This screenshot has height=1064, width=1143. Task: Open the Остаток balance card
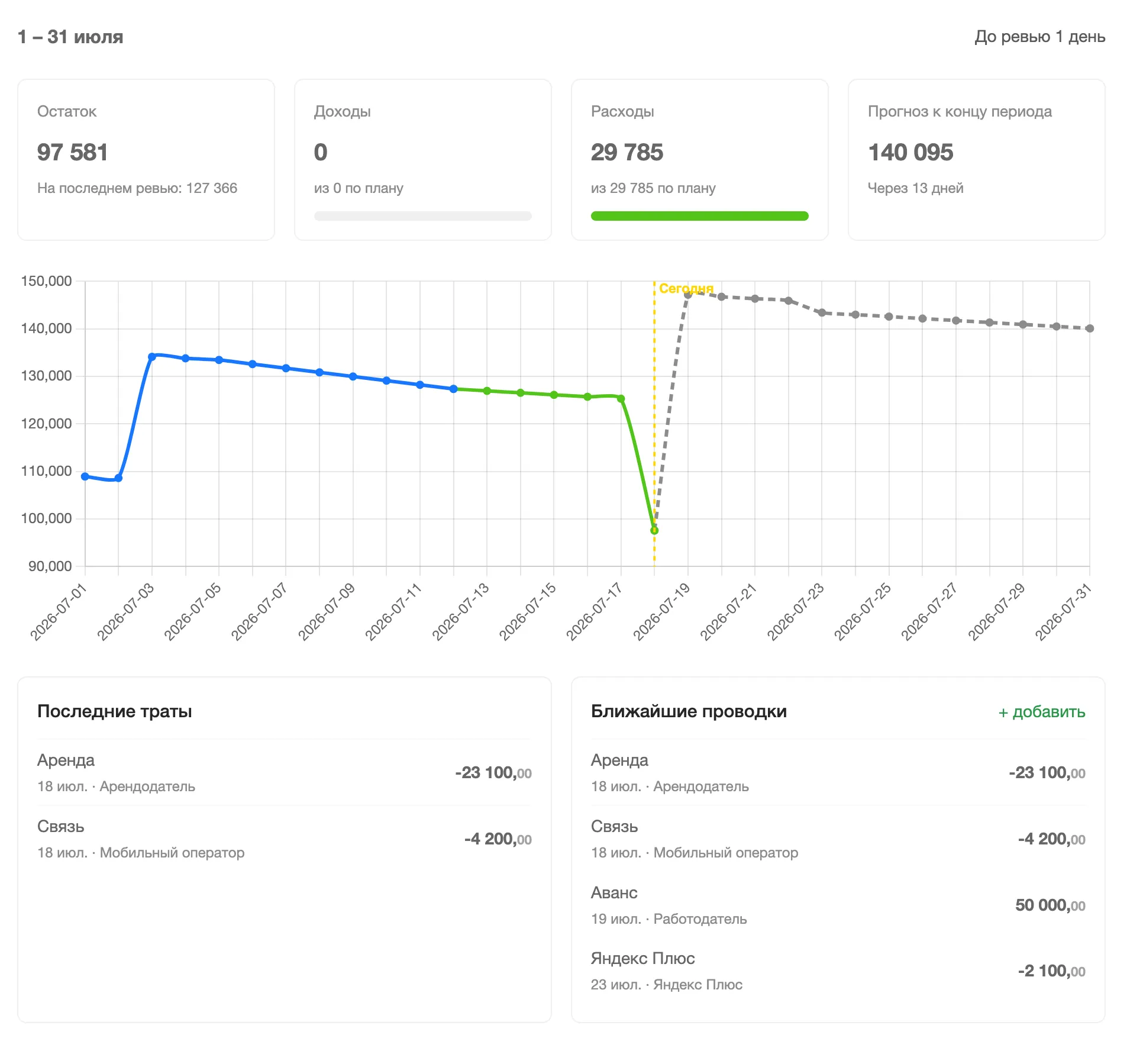tap(146, 160)
